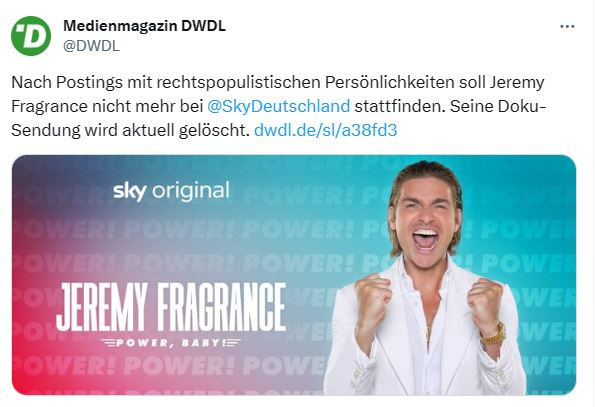Click the laughing man's face in image
Screen dimensions: 596x407
point(426,224)
